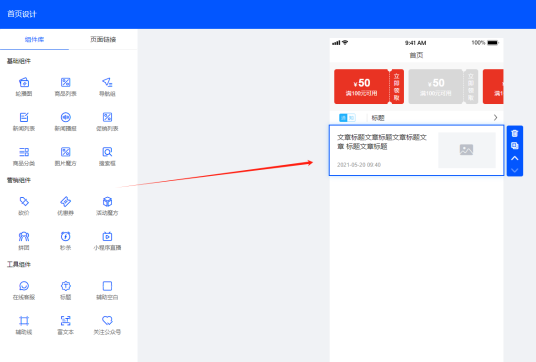536x362 pixels.
Task: Select the 轮播图 carousel component icon
Action: (x=24, y=82)
